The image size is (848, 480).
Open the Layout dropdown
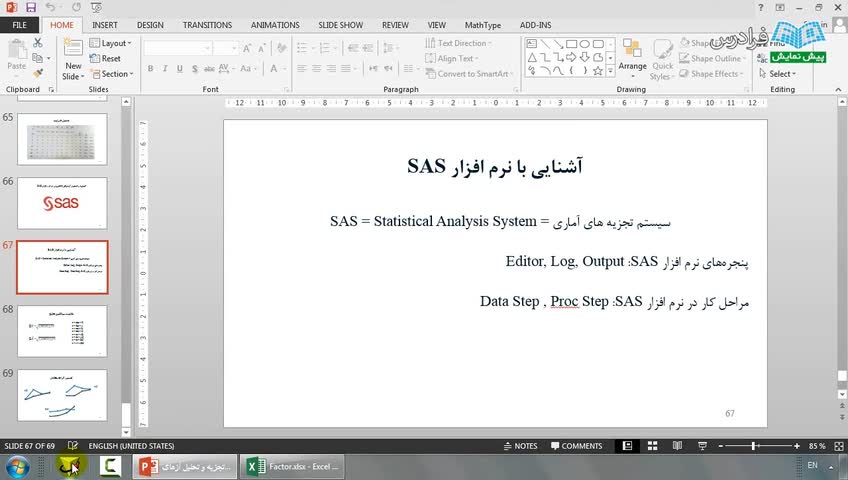pos(110,43)
